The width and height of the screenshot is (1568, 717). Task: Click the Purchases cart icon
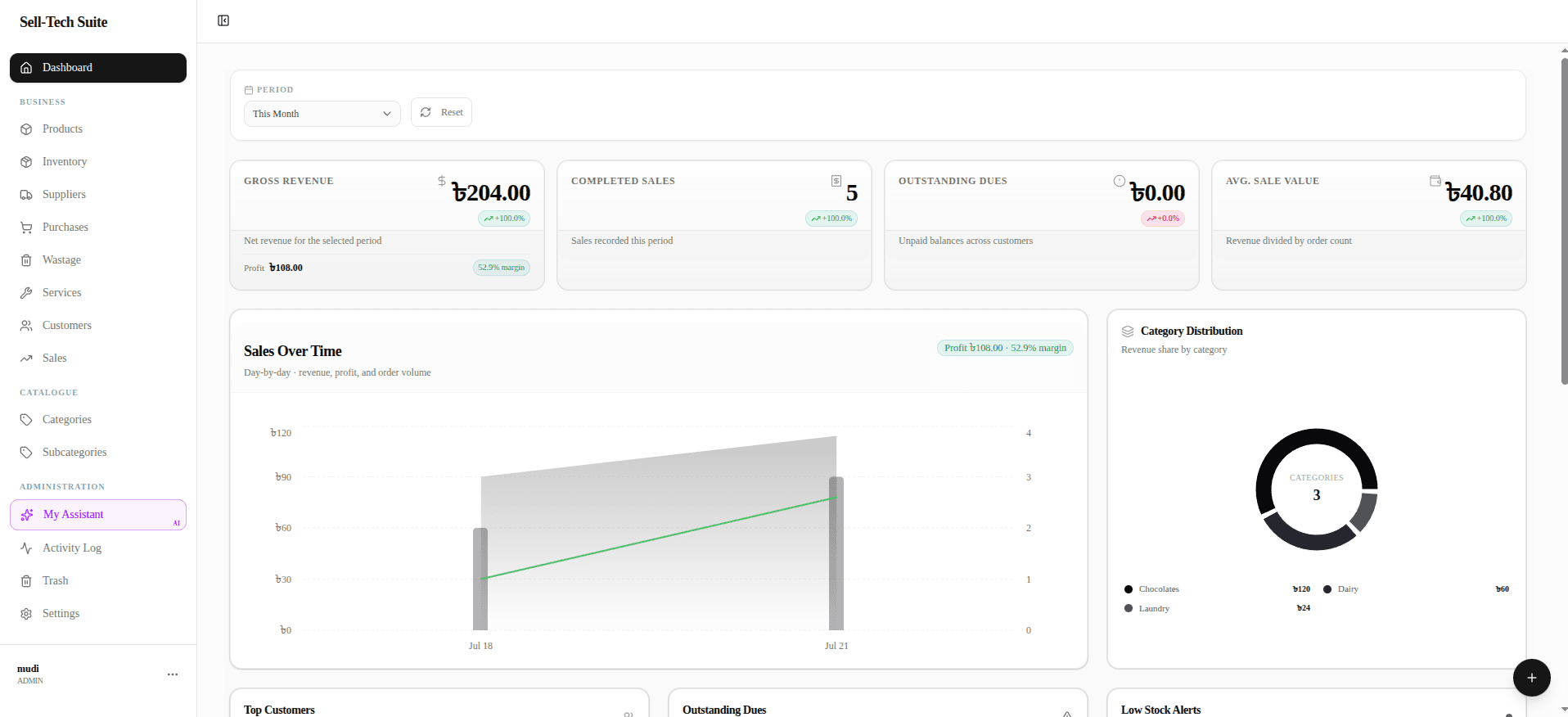26,228
